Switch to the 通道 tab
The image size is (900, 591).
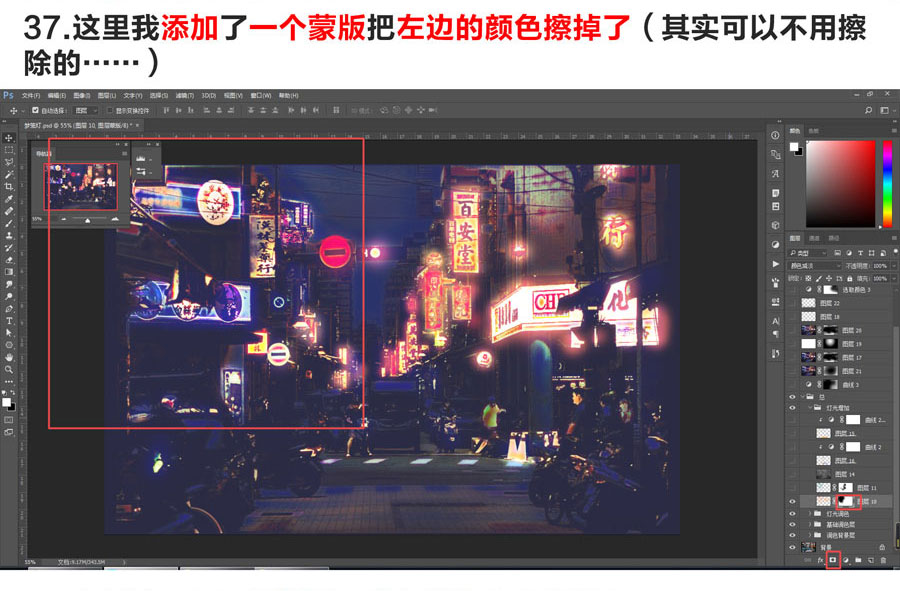coord(816,238)
